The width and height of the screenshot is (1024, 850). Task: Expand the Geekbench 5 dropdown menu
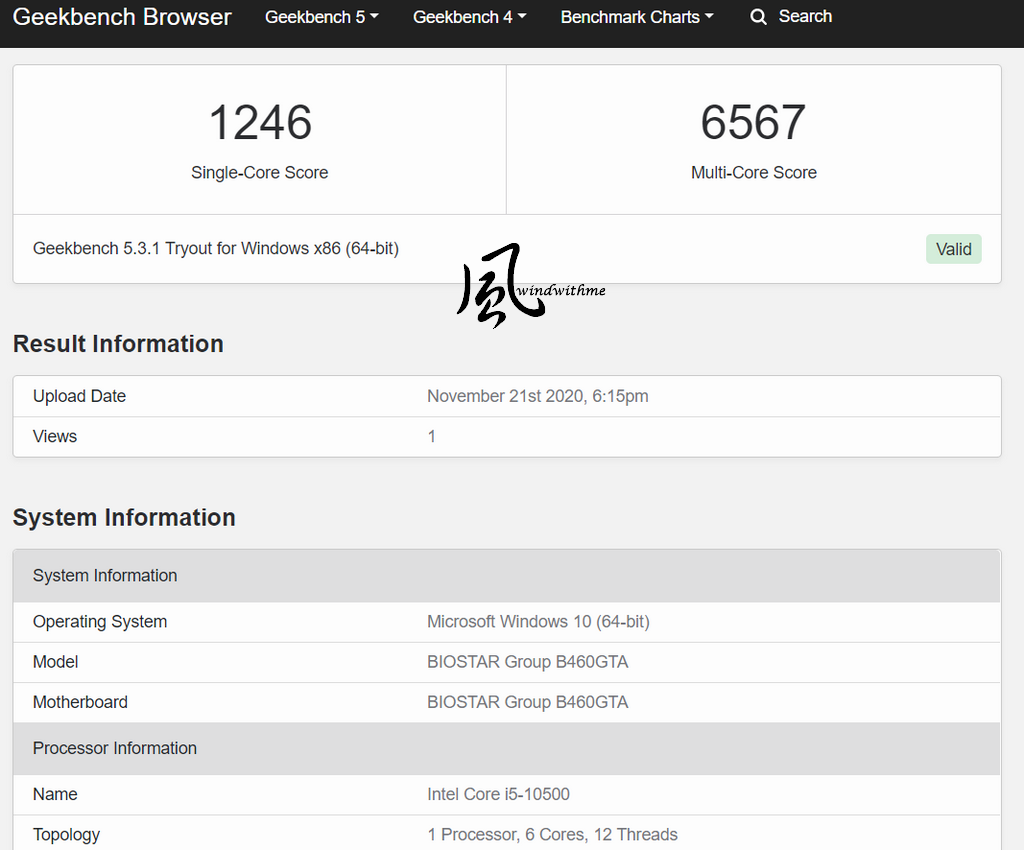pos(321,17)
